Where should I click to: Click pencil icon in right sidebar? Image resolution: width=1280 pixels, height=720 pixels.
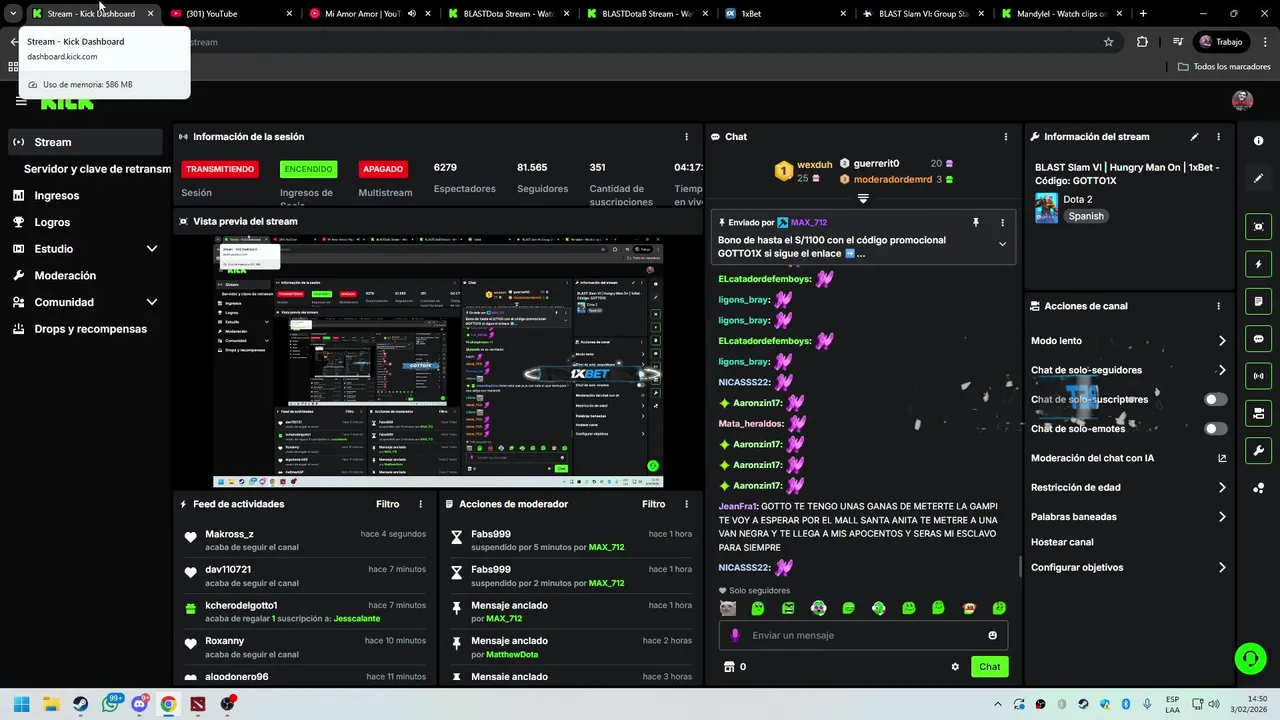tap(1258, 178)
